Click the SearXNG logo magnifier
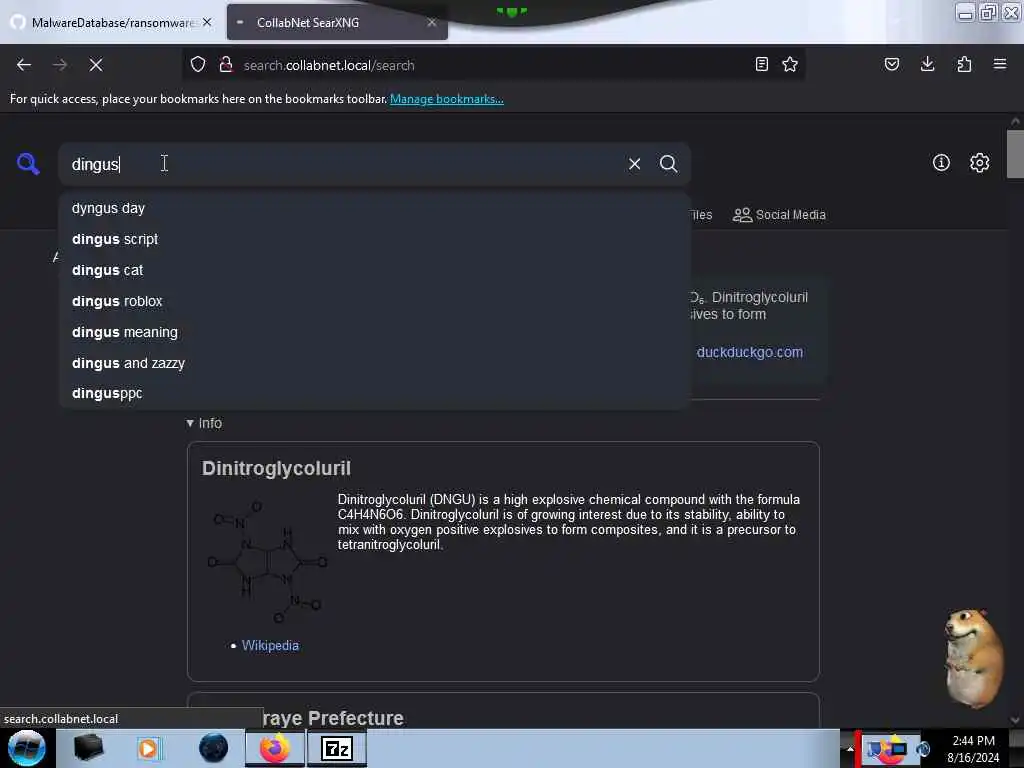 28,163
